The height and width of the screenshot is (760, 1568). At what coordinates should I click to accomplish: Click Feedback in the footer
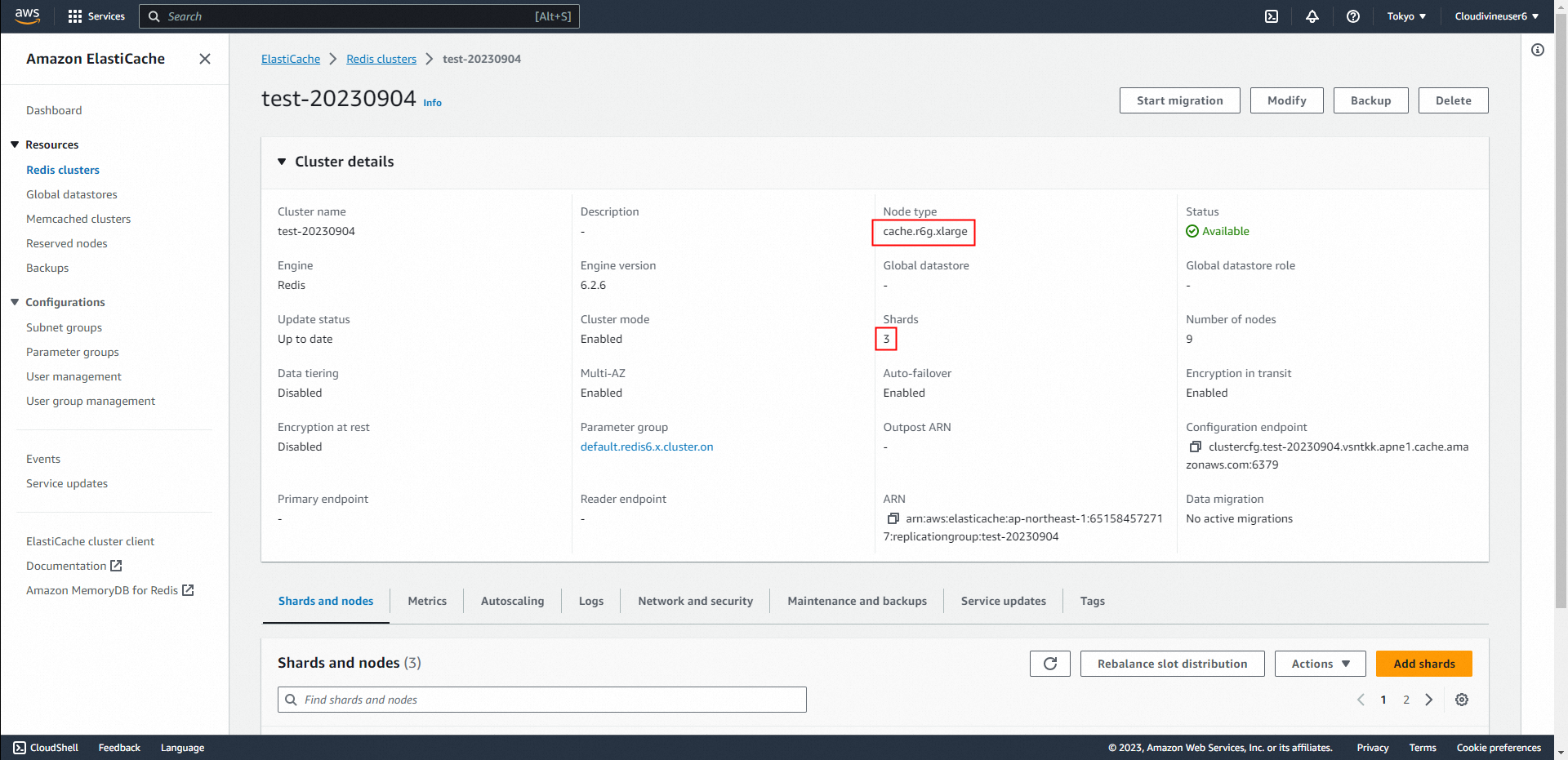point(119,748)
